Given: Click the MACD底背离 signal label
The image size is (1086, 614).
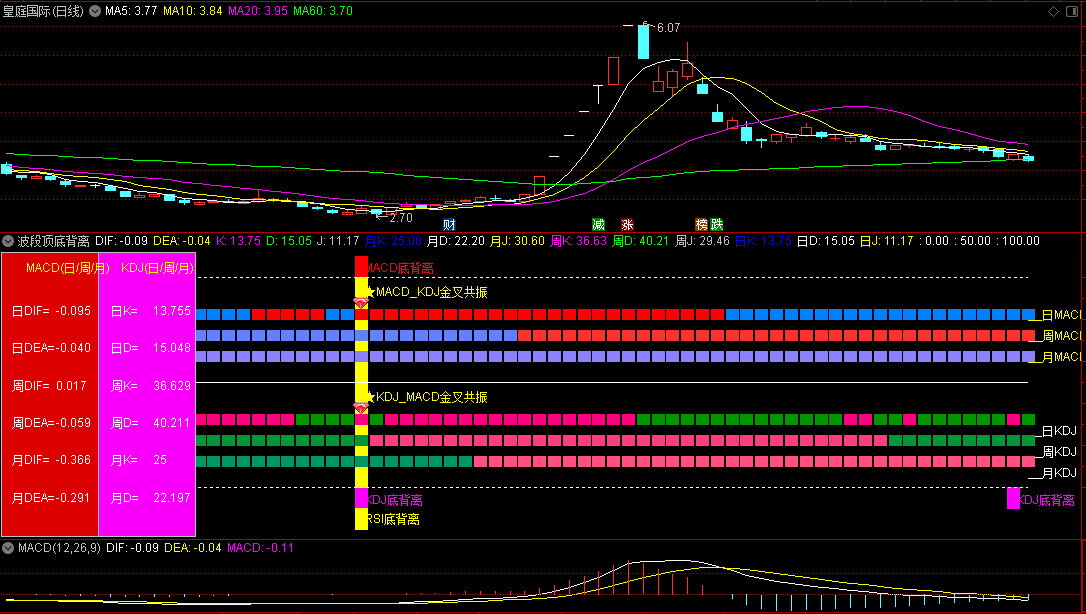Looking at the screenshot, I should pyautogui.click(x=401, y=268).
